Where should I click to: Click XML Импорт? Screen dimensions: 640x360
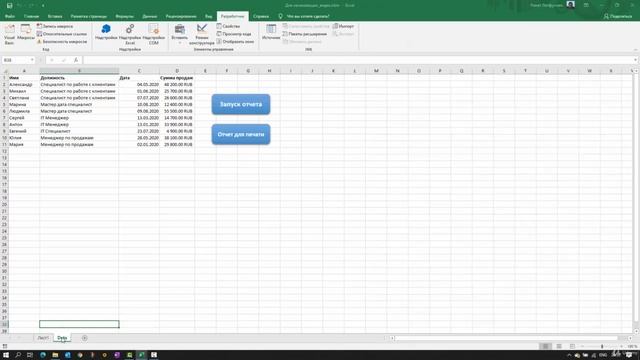coord(343,26)
